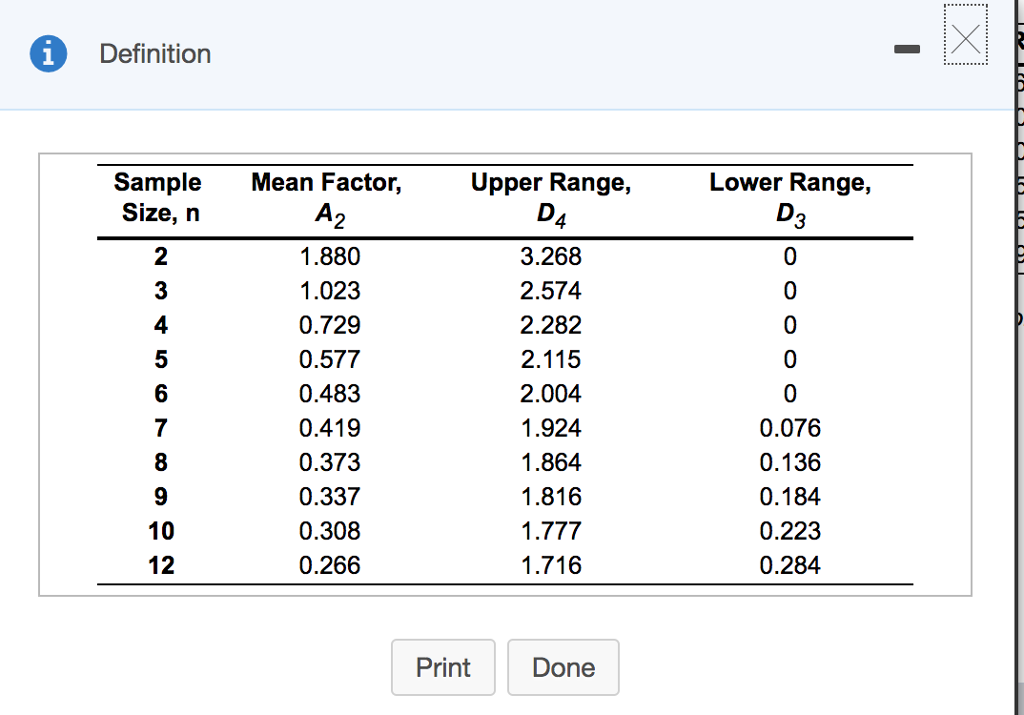The width and height of the screenshot is (1024, 715).
Task: Click the minimize dash icon
Action: tap(907, 47)
